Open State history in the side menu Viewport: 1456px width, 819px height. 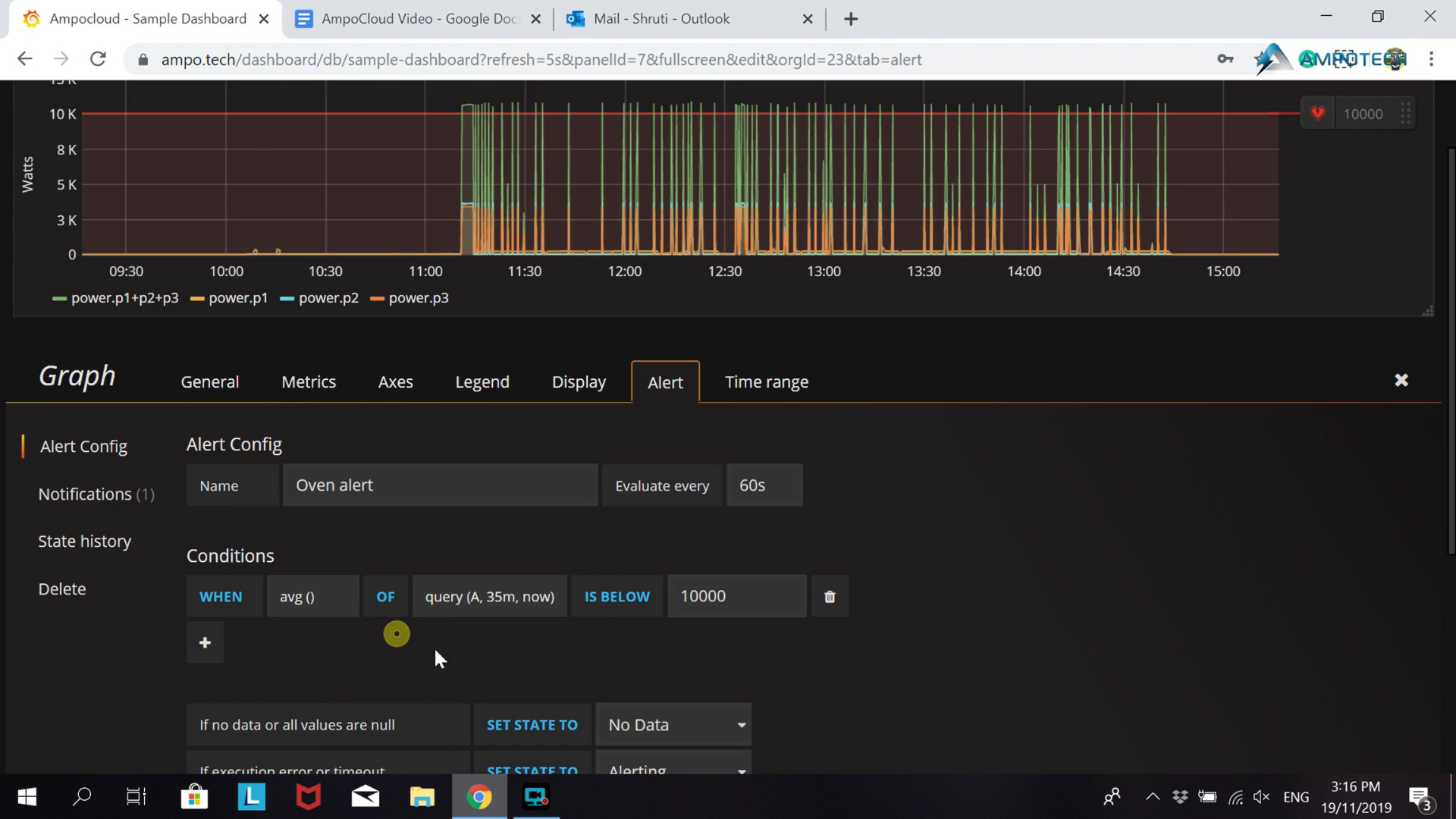[x=85, y=541]
